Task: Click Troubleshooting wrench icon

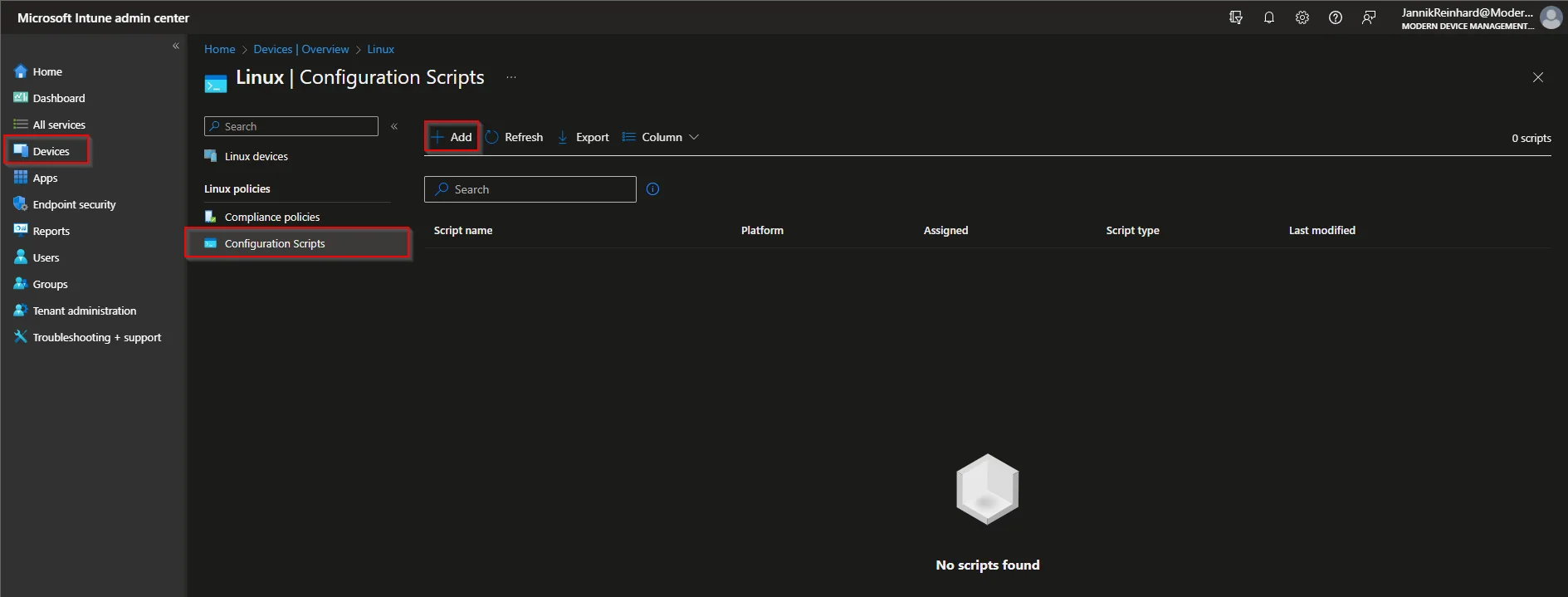Action: pyautogui.click(x=21, y=336)
